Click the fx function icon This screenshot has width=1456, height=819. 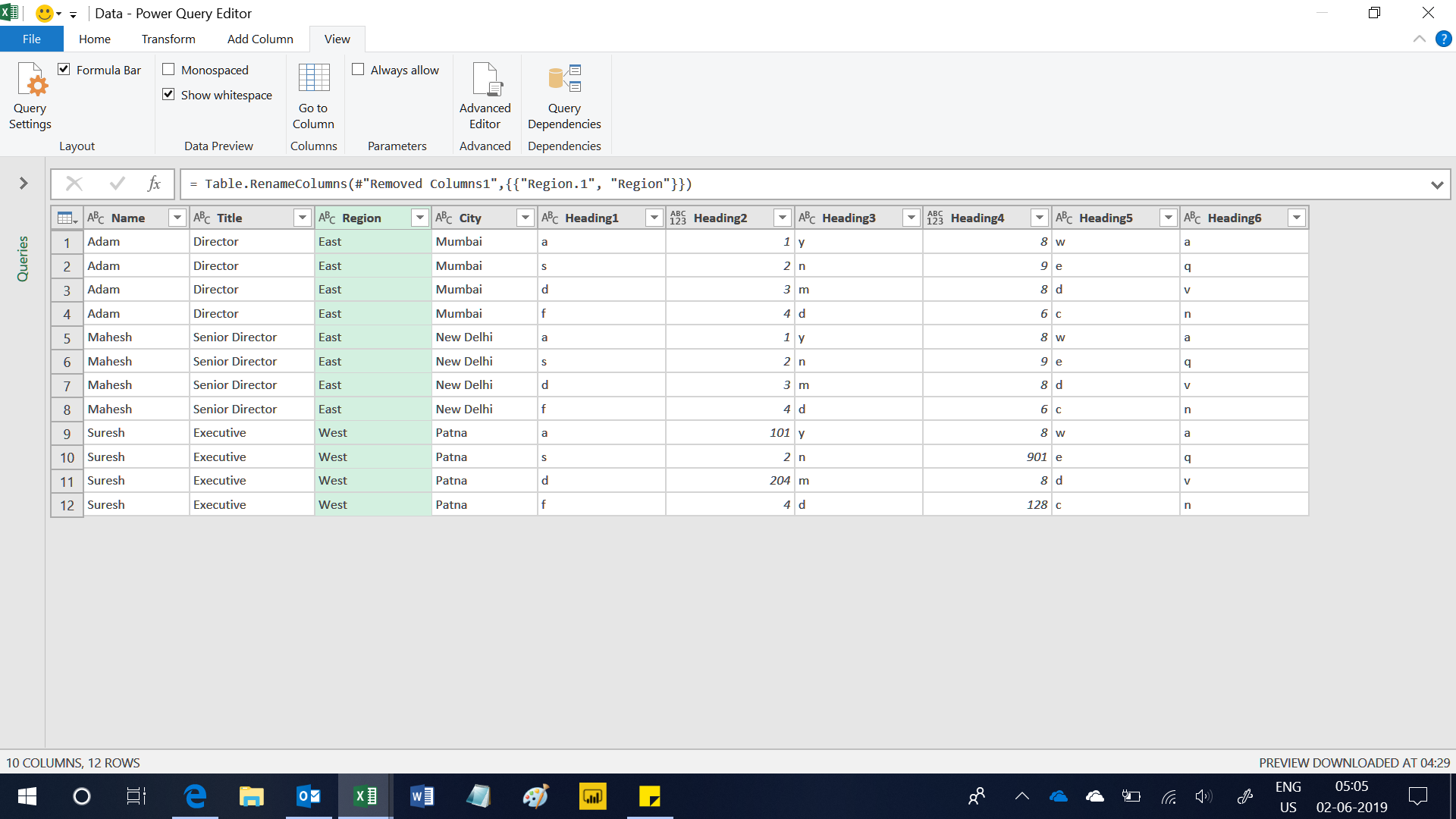click(x=154, y=184)
